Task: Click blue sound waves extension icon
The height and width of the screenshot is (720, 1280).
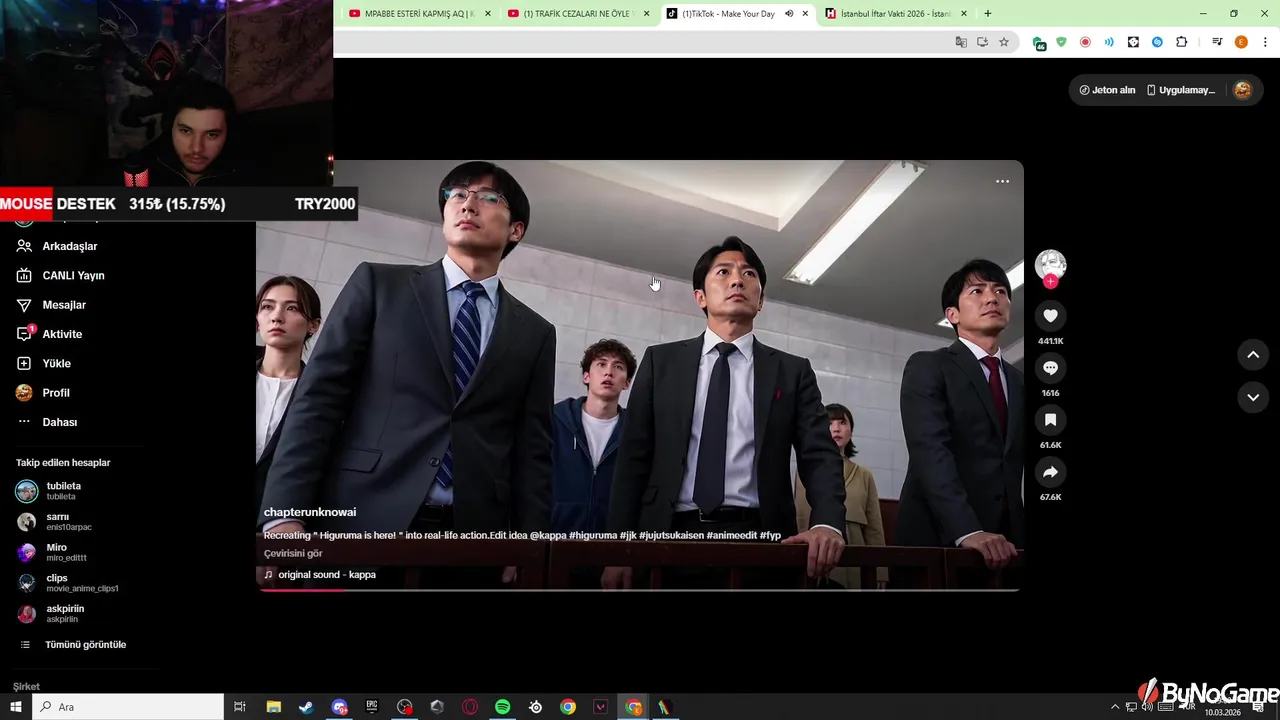Action: point(1109,42)
